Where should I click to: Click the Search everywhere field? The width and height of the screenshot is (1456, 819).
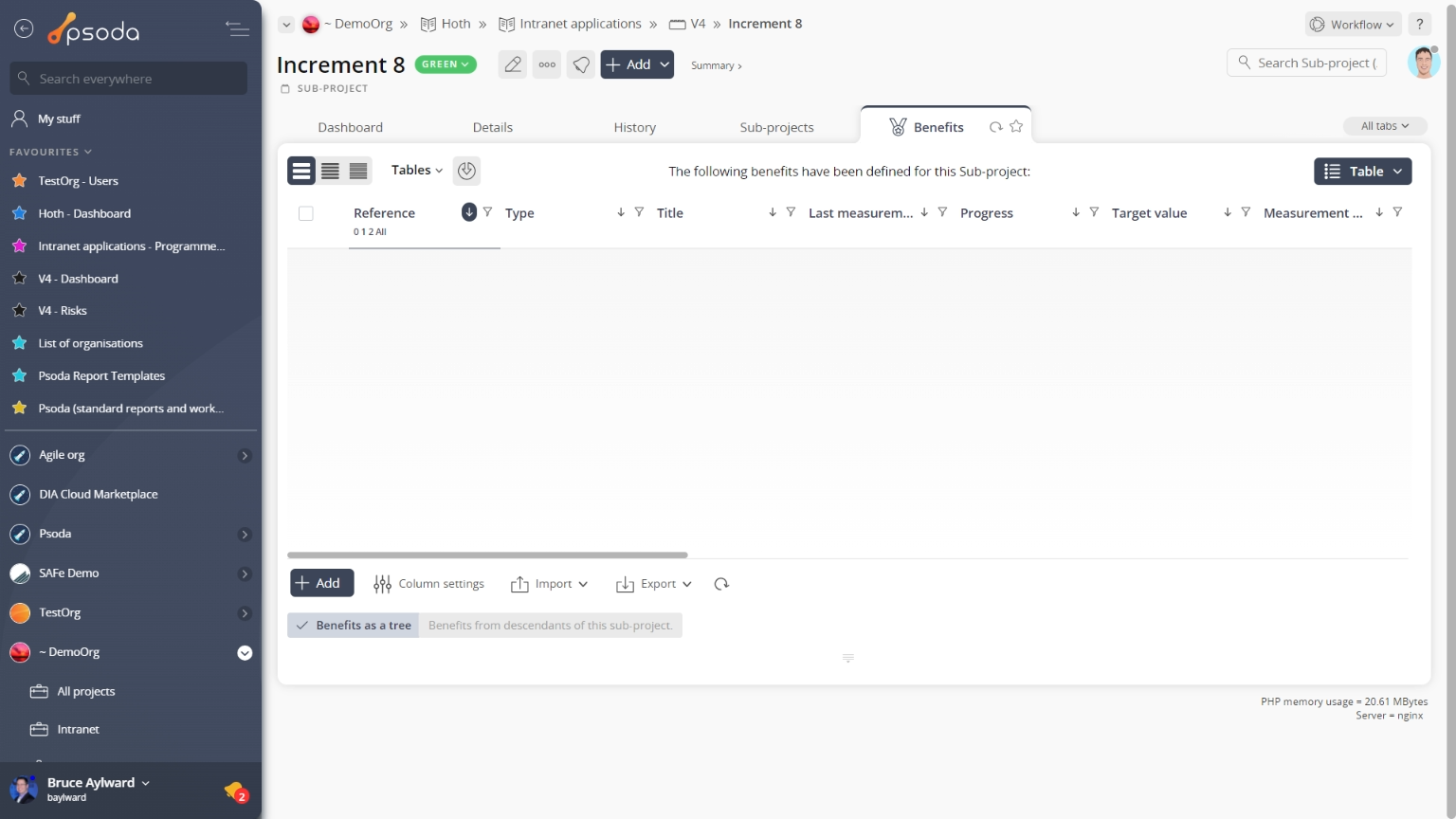(129, 79)
